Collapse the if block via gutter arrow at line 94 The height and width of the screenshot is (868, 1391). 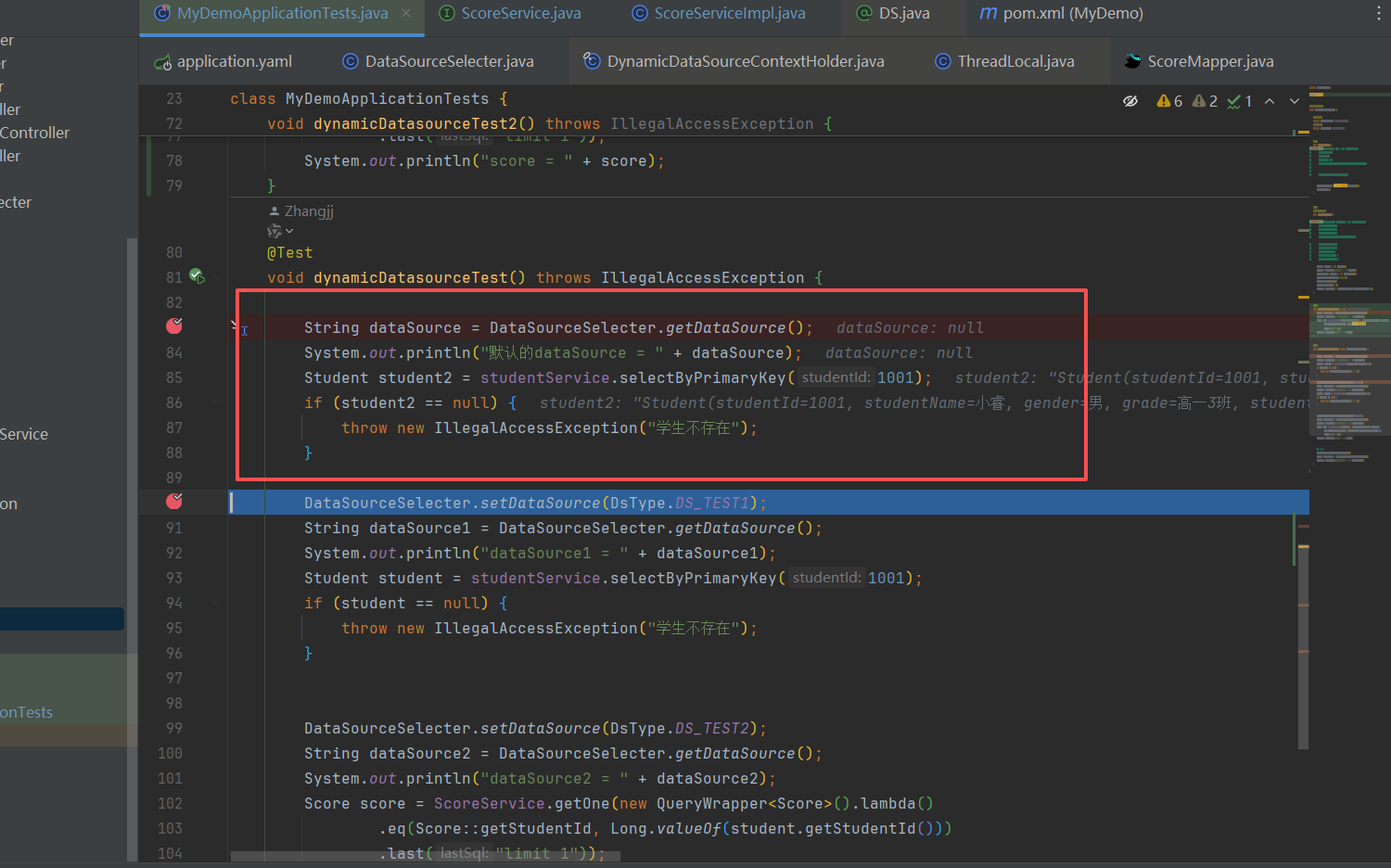click(216, 602)
